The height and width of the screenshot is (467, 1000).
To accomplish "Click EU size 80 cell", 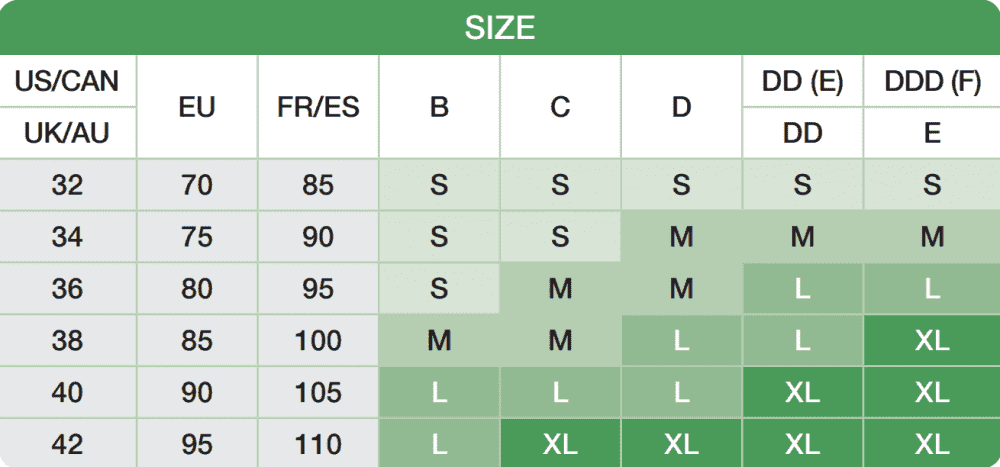I will [197, 288].
